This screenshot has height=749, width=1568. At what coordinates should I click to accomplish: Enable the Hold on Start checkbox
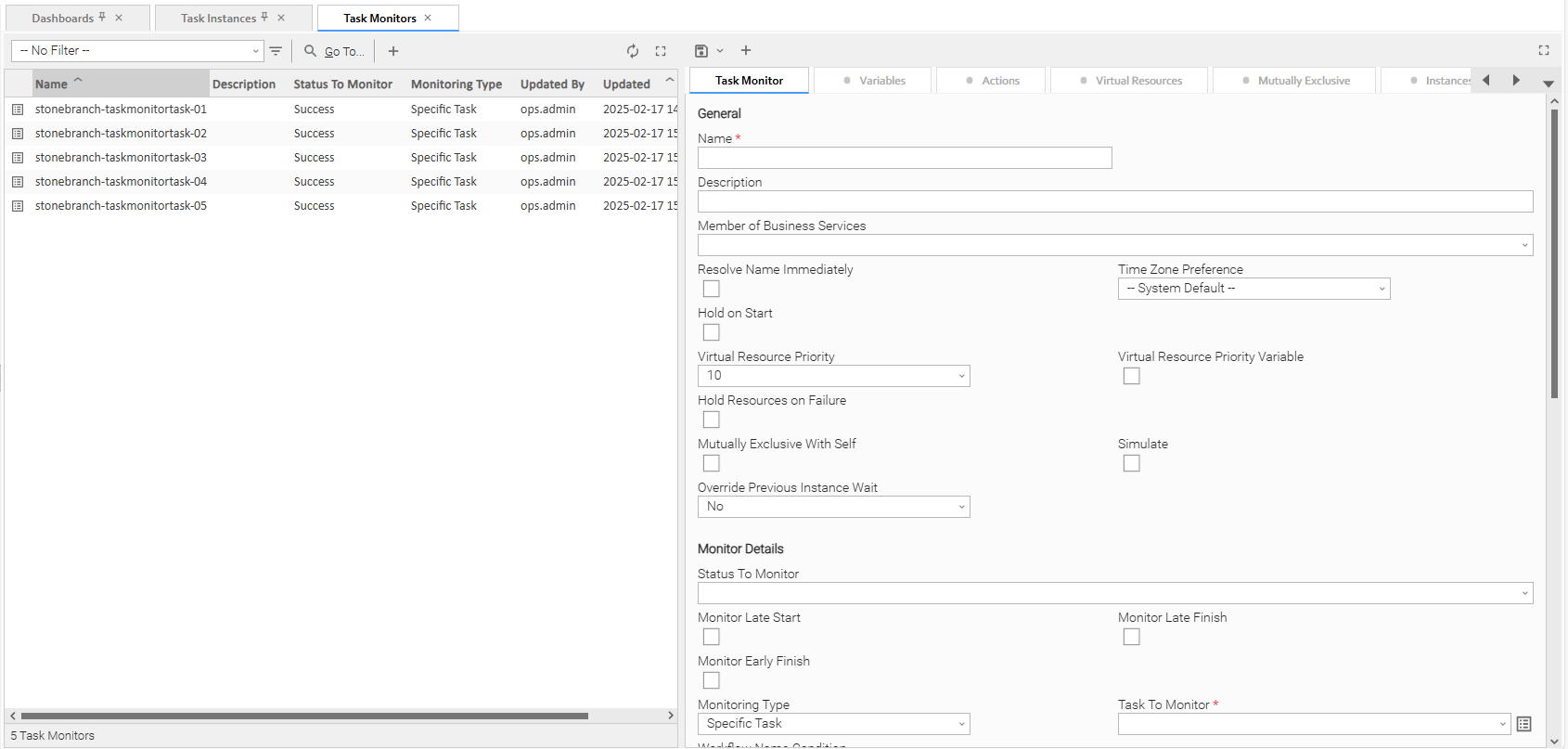712,332
